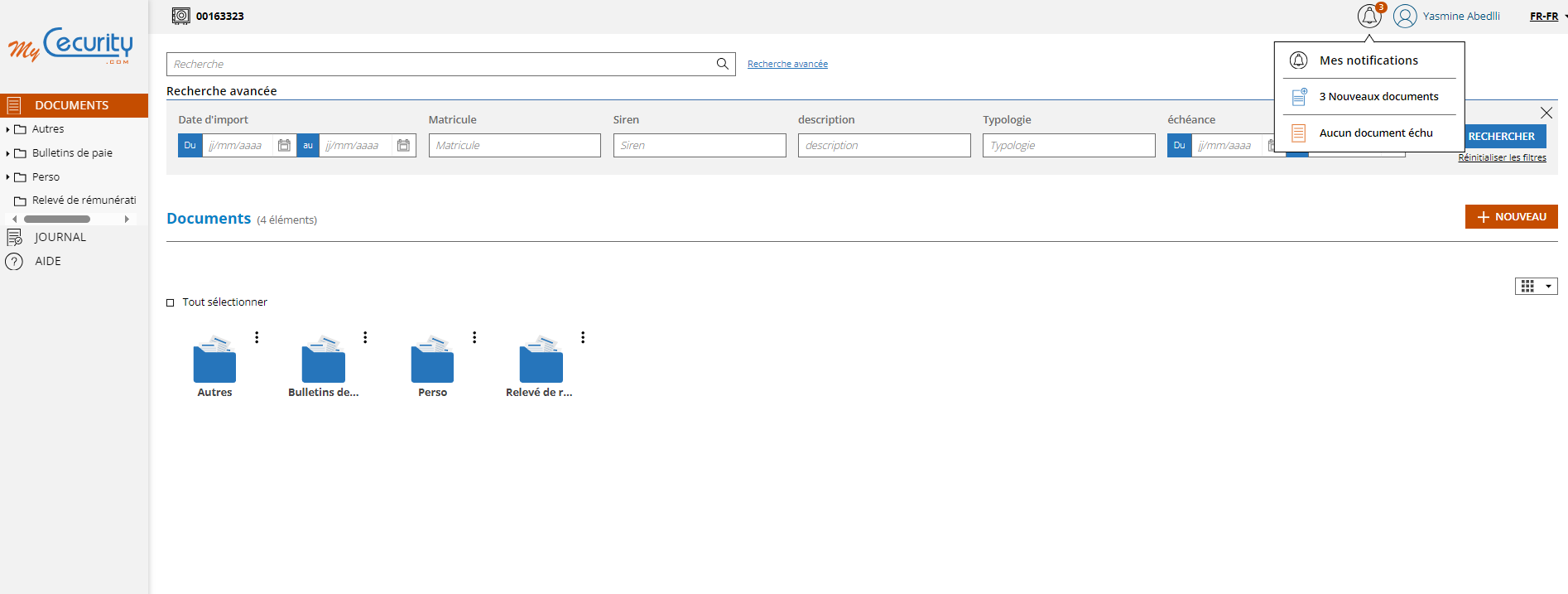Expand the Autres tree folder
The width and height of the screenshot is (1568, 594).
7,129
